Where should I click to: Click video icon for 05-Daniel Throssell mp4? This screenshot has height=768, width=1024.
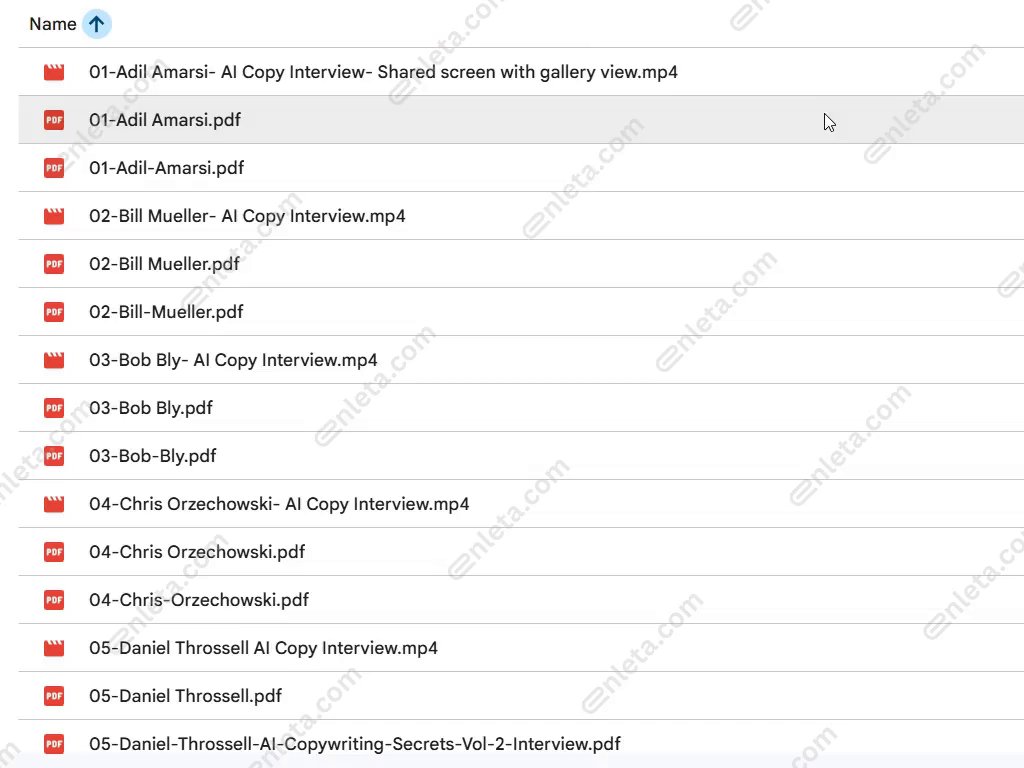[x=54, y=648]
